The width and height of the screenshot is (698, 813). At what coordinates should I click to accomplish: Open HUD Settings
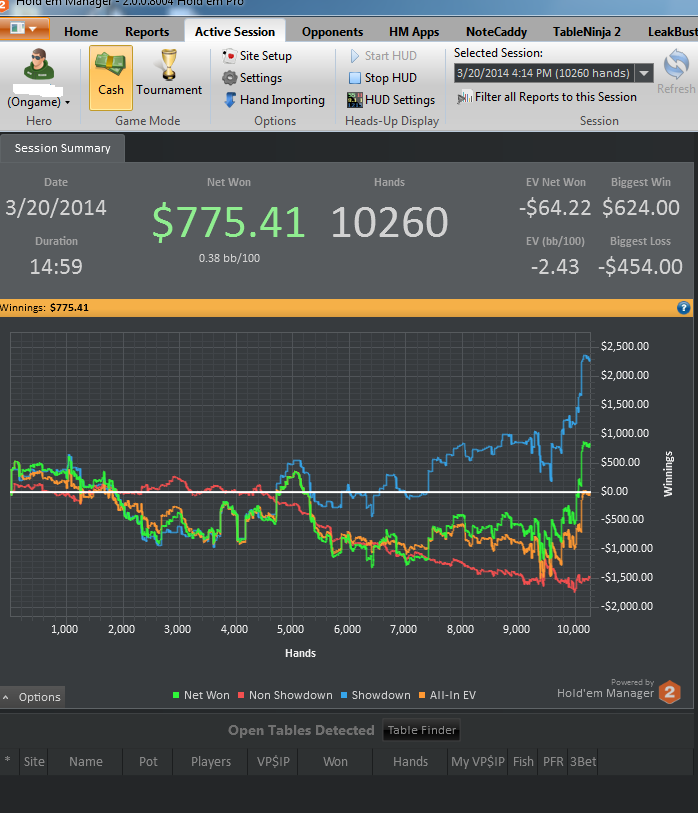click(x=391, y=100)
